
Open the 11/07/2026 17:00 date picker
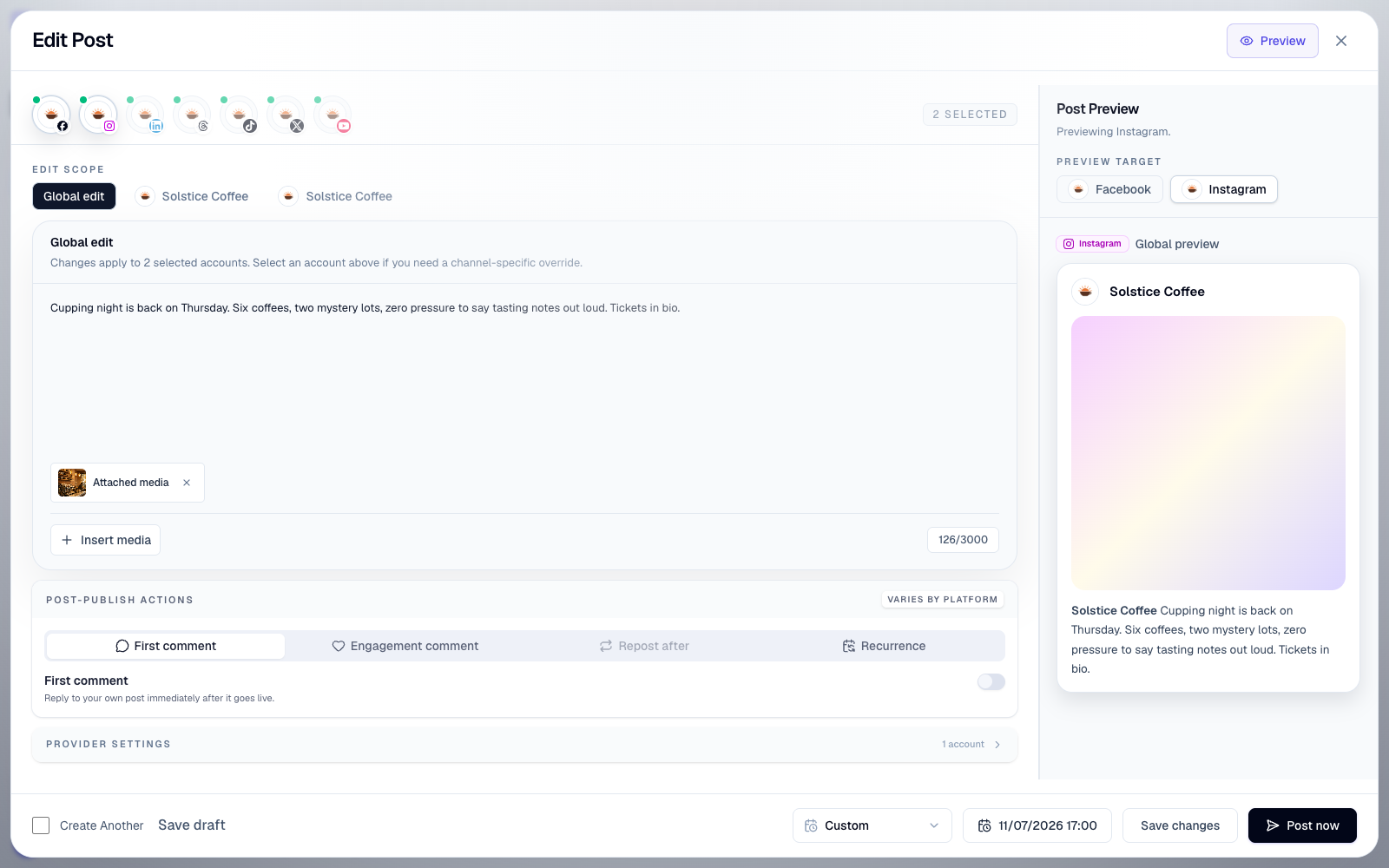tap(1037, 825)
